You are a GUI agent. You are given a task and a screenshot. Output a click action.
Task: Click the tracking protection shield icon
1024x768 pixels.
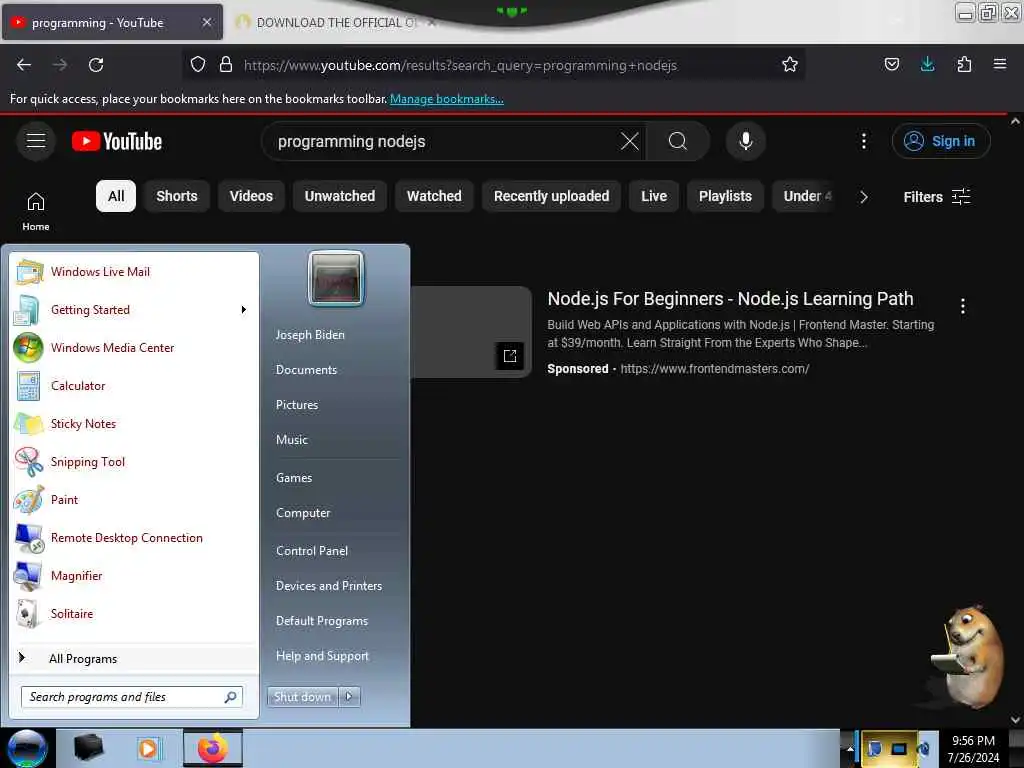coord(198,64)
